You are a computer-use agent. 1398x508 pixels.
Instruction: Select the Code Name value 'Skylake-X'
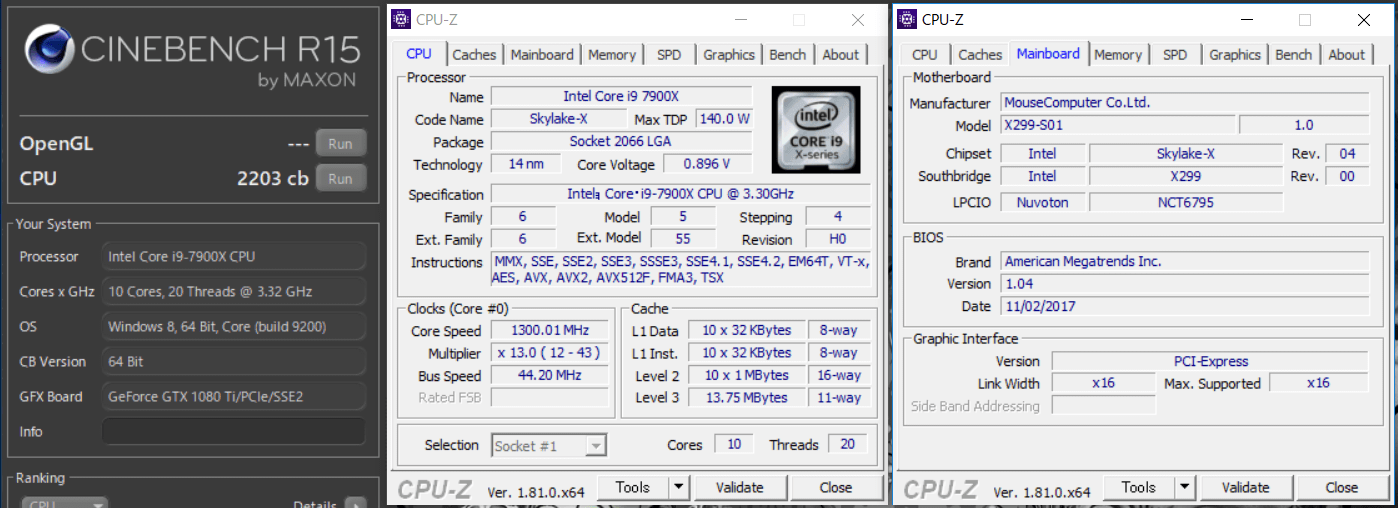click(x=559, y=119)
